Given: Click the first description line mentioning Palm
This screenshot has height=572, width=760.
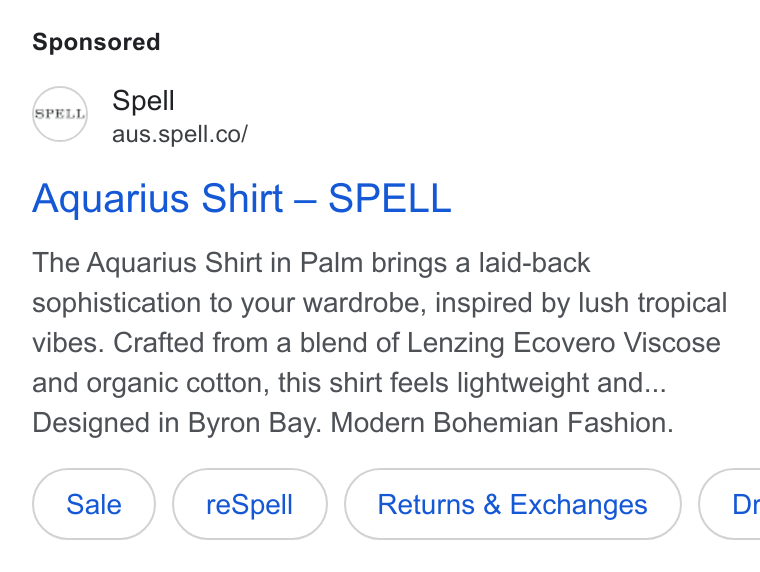Looking at the screenshot, I should coord(311,263).
